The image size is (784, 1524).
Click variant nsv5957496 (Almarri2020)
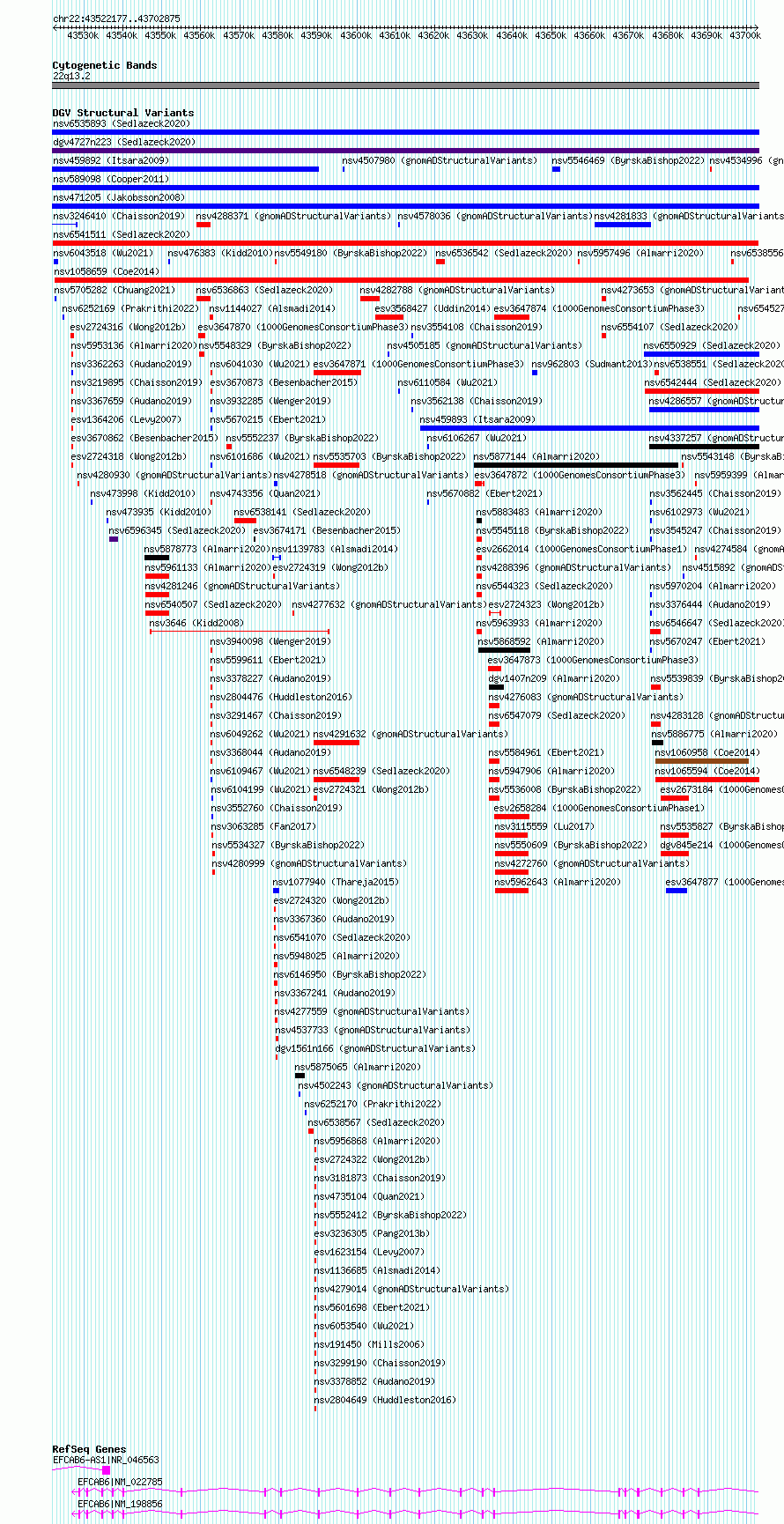pos(640,253)
